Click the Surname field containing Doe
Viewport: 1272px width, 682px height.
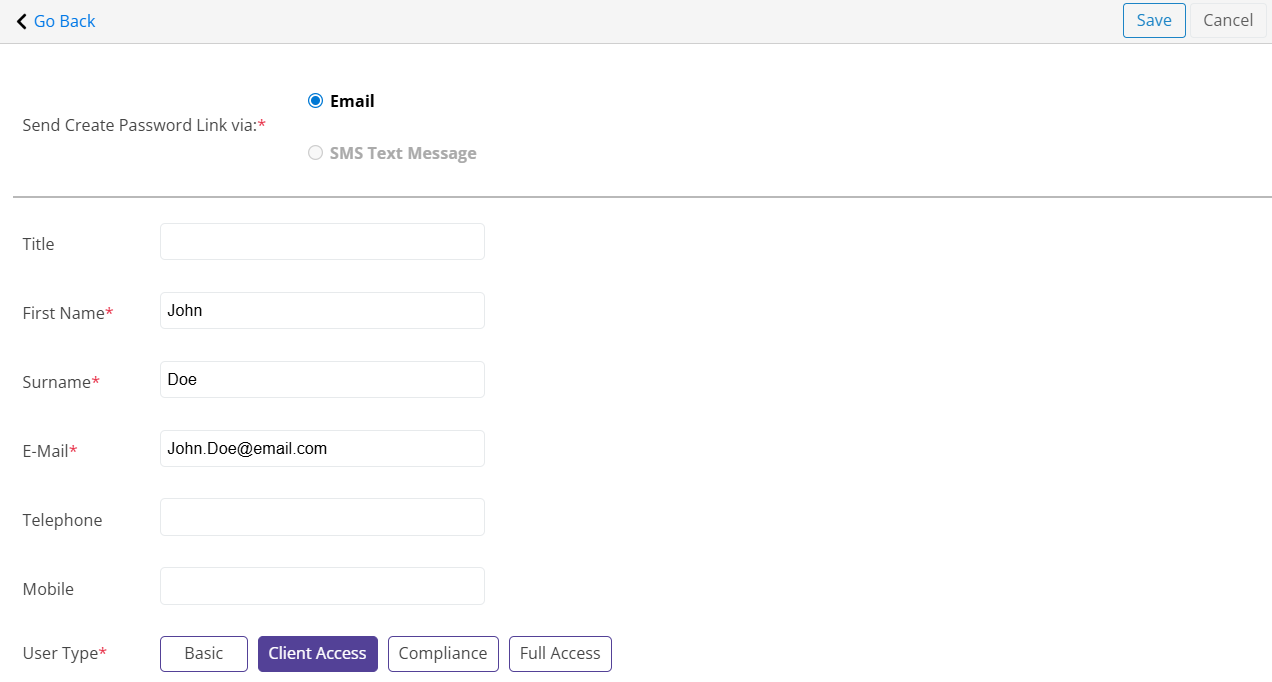coord(322,380)
